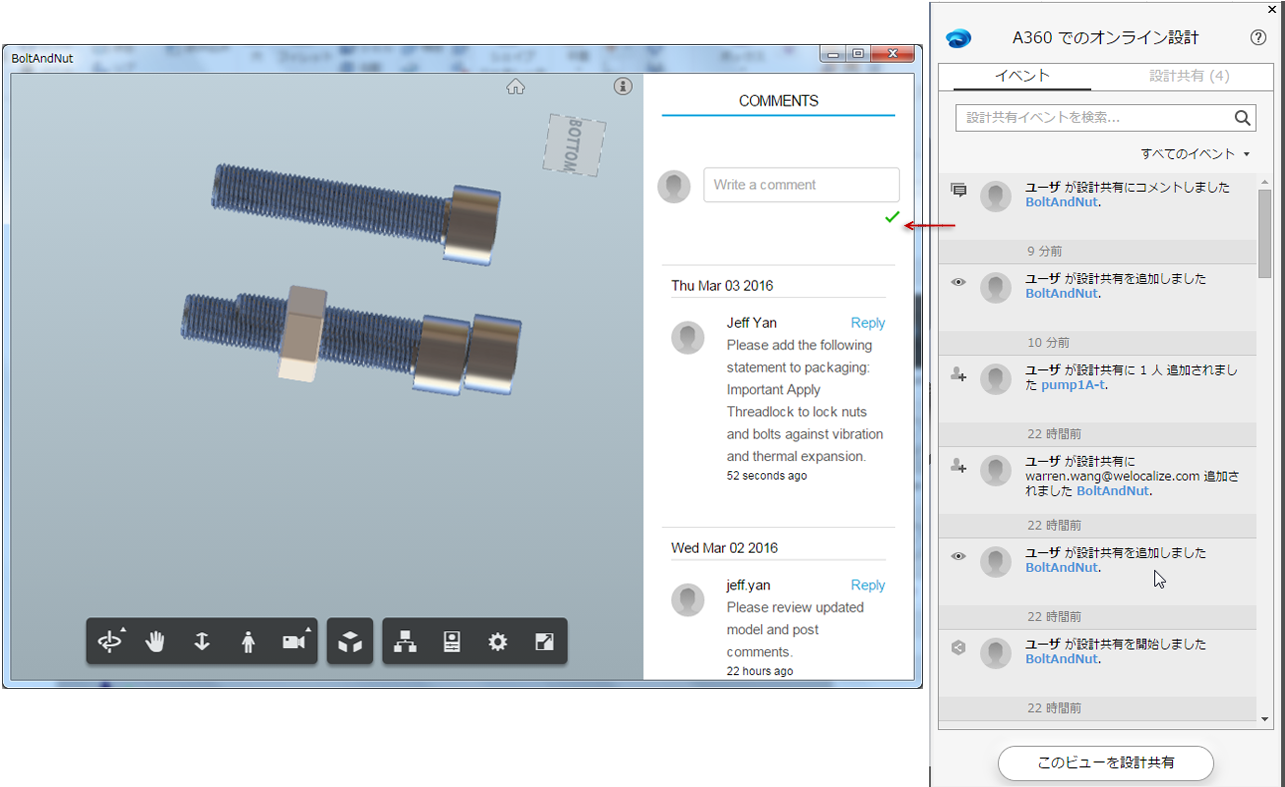Click avatar next to Jeff Yan comment

pos(688,337)
